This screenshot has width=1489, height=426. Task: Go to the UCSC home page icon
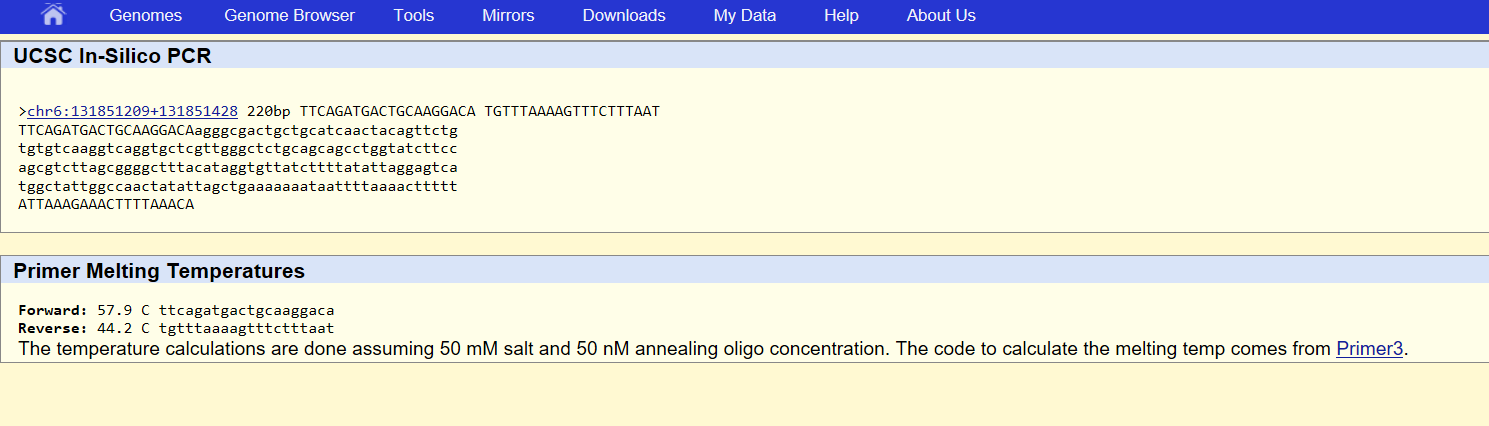point(54,15)
